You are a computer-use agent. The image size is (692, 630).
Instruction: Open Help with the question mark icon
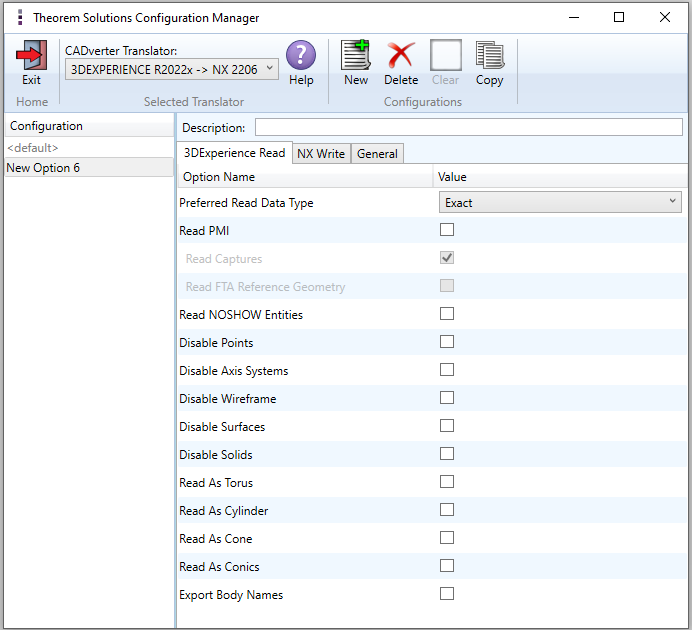301,55
